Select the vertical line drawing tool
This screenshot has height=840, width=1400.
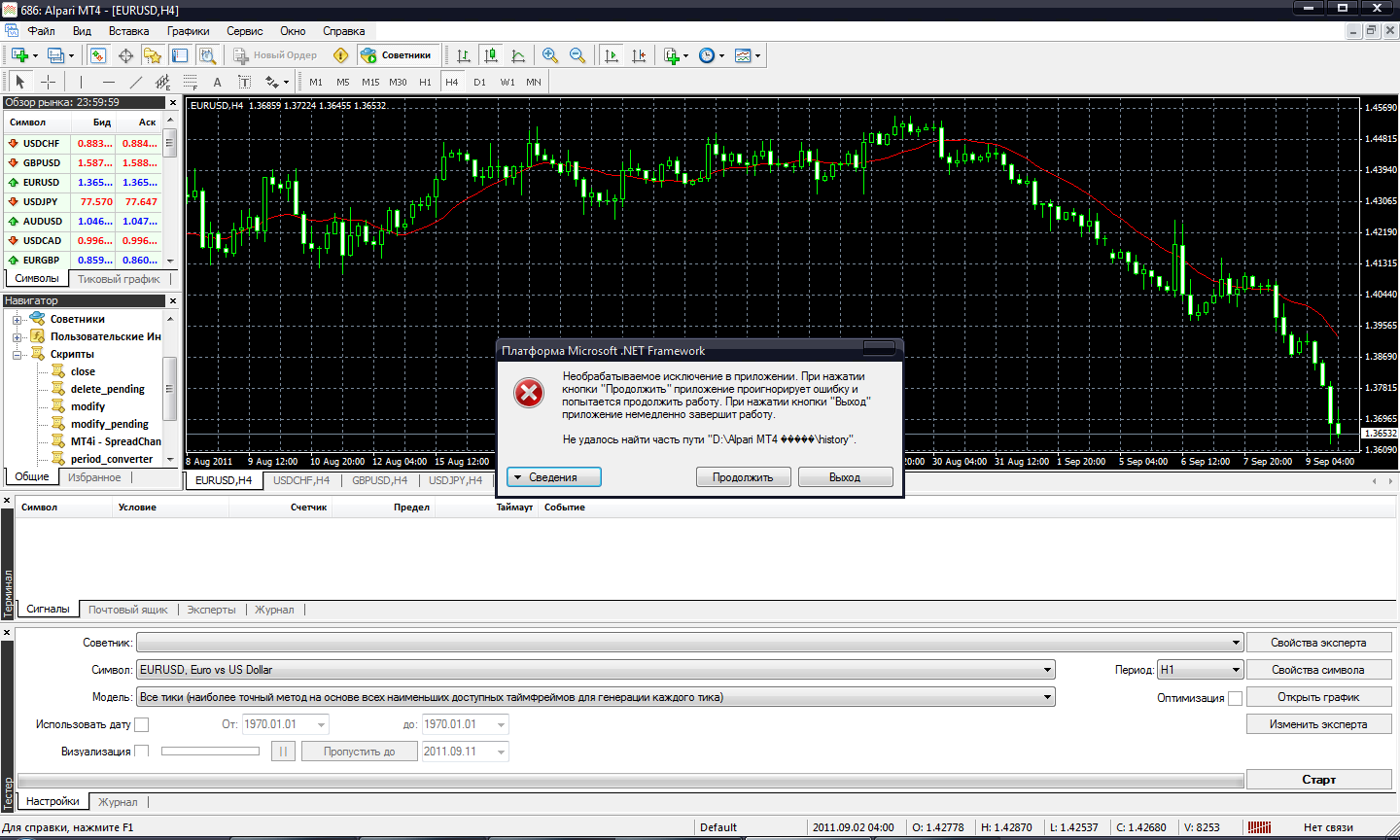(x=81, y=82)
